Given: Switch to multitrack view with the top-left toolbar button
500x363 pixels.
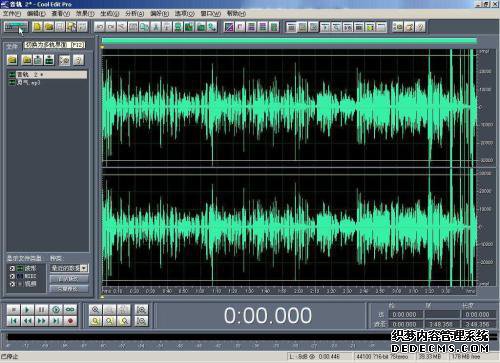Looking at the screenshot, I should click(16, 27).
